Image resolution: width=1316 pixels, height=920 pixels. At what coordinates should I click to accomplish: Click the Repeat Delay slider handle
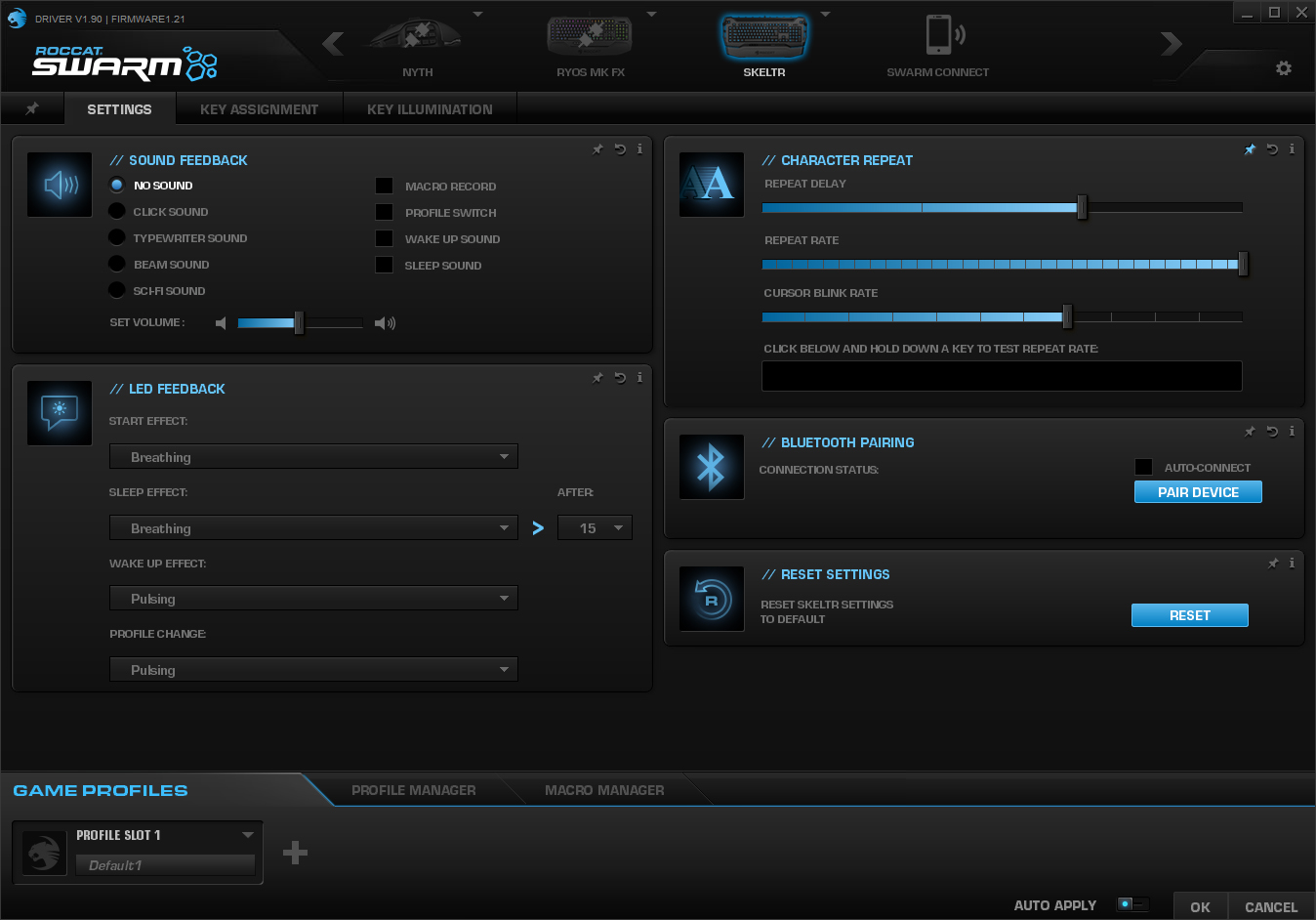[x=1082, y=207]
